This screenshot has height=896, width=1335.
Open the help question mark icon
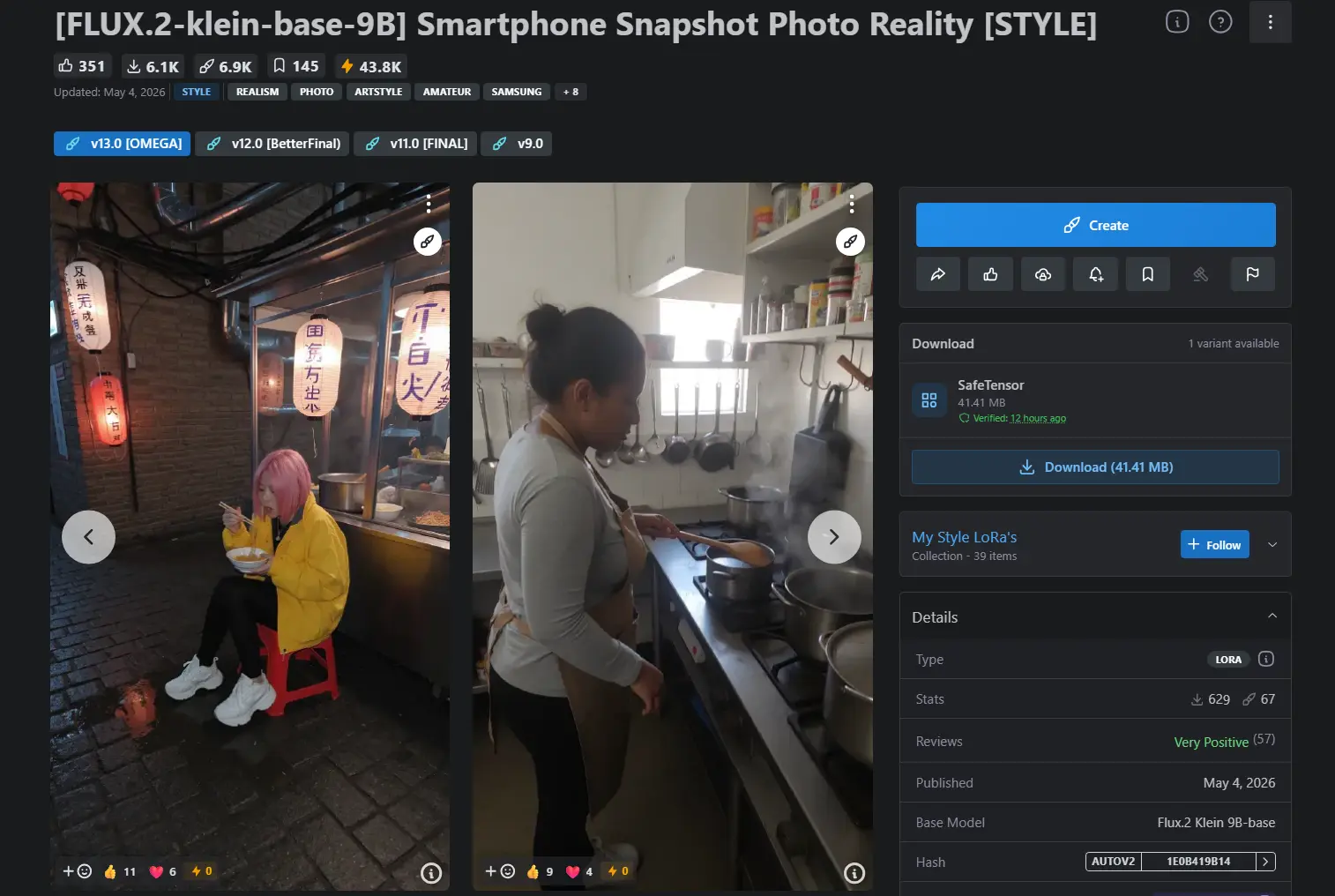click(1220, 22)
